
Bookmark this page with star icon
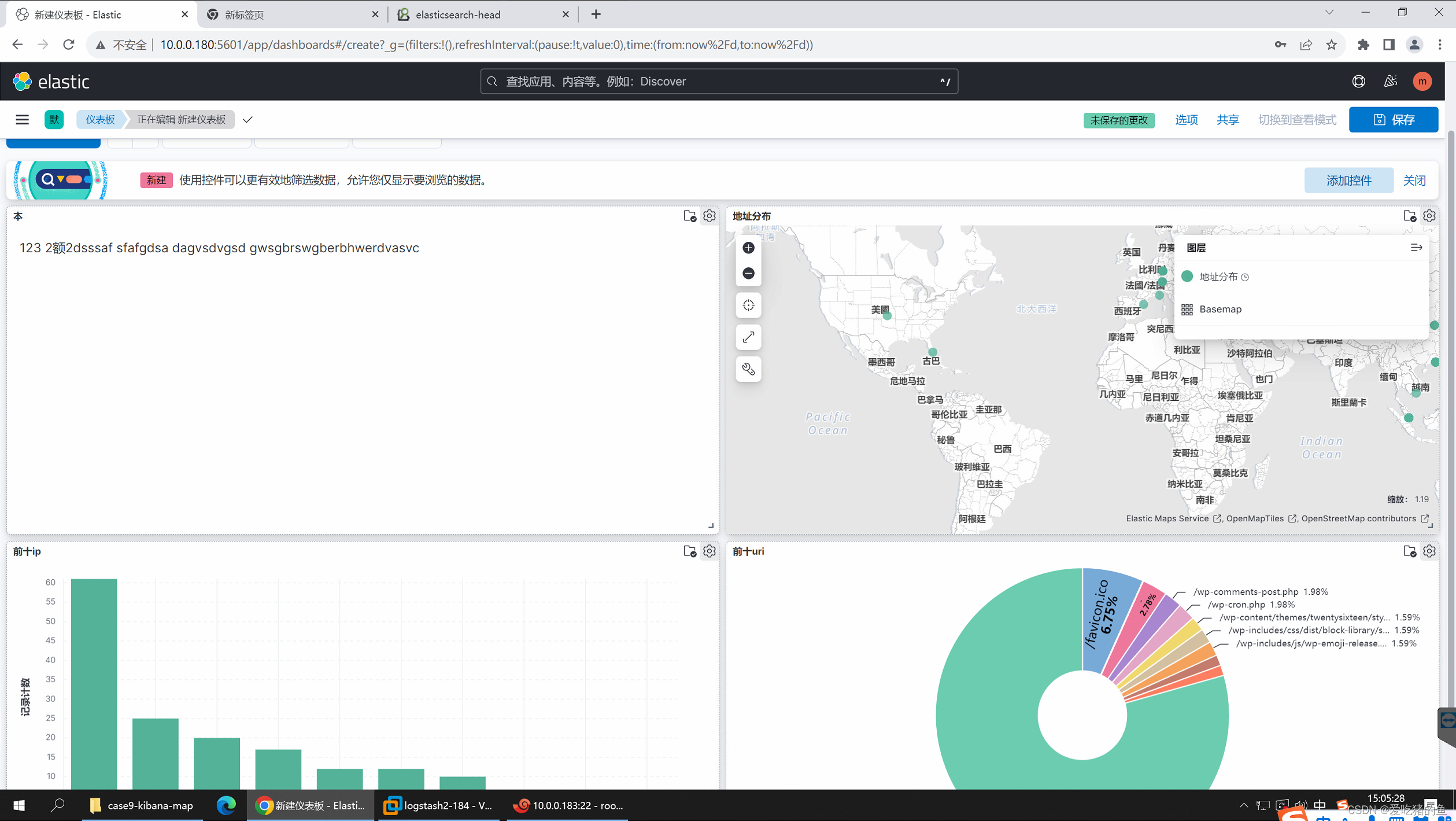click(x=1332, y=45)
